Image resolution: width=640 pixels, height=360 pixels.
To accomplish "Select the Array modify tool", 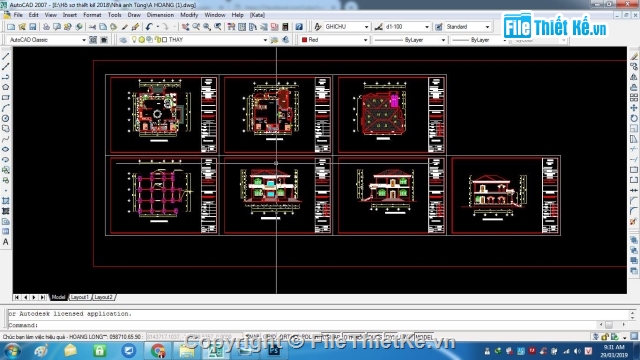I will tap(634, 98).
